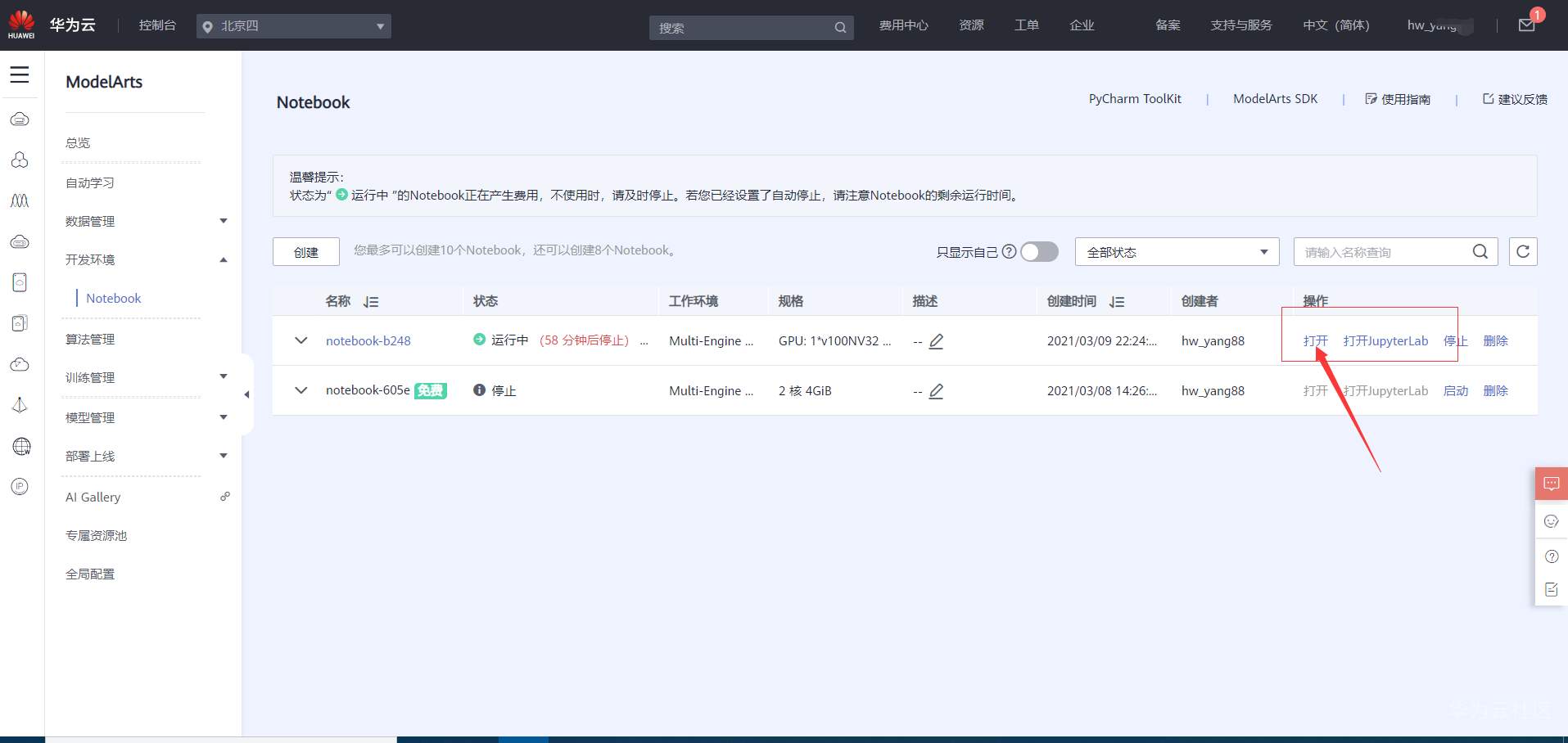This screenshot has height=743, width=1568.
Task: Open 建议反馈 link
Action: click(1515, 99)
